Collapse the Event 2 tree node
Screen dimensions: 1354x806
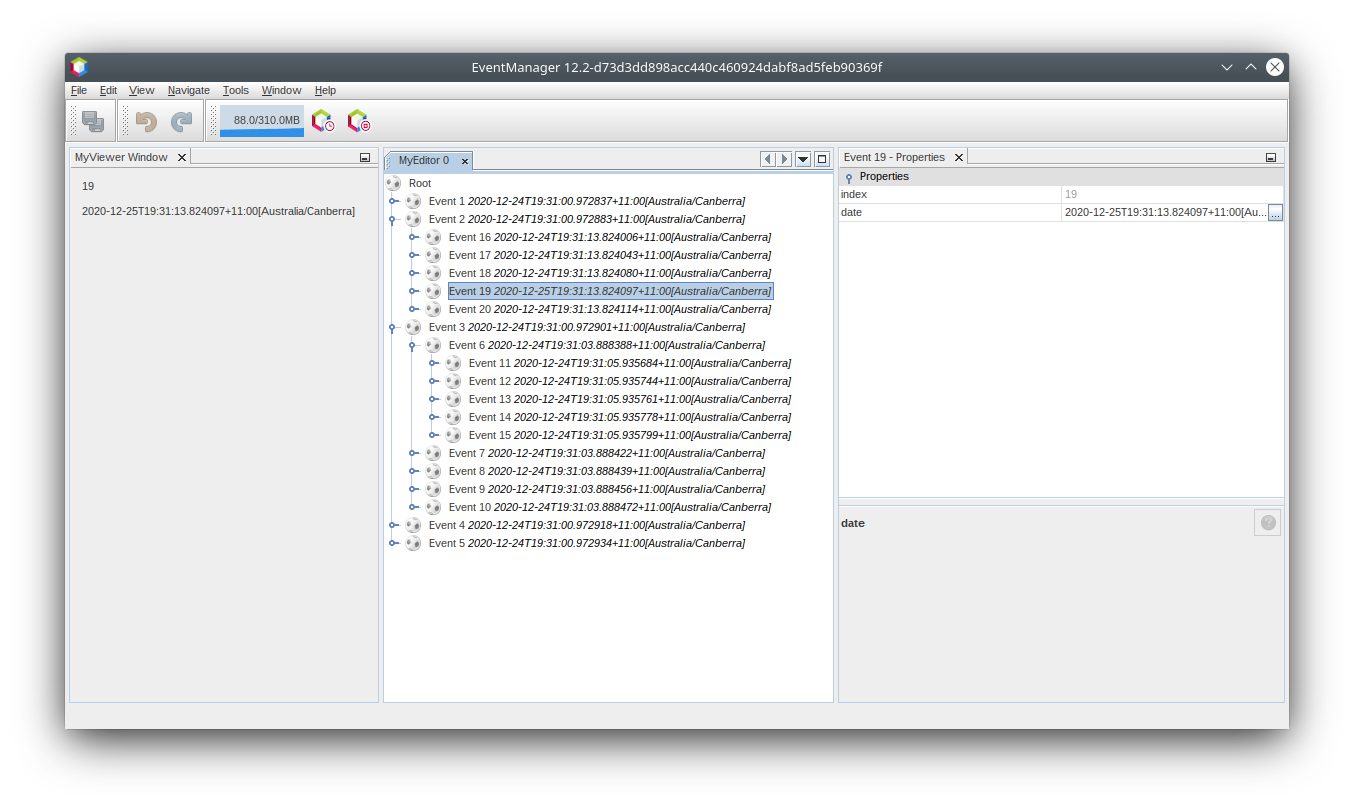pyautogui.click(x=393, y=219)
